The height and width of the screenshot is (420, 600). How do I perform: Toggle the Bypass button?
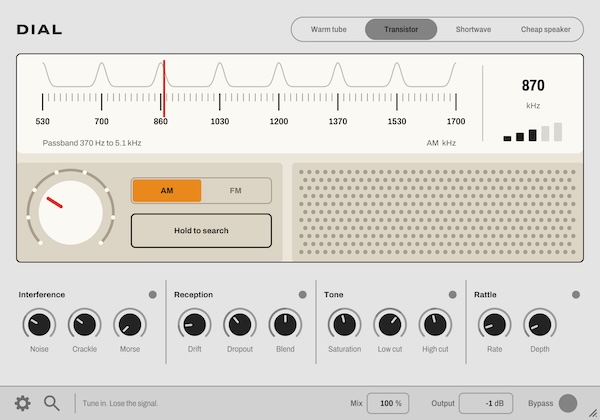coord(568,403)
